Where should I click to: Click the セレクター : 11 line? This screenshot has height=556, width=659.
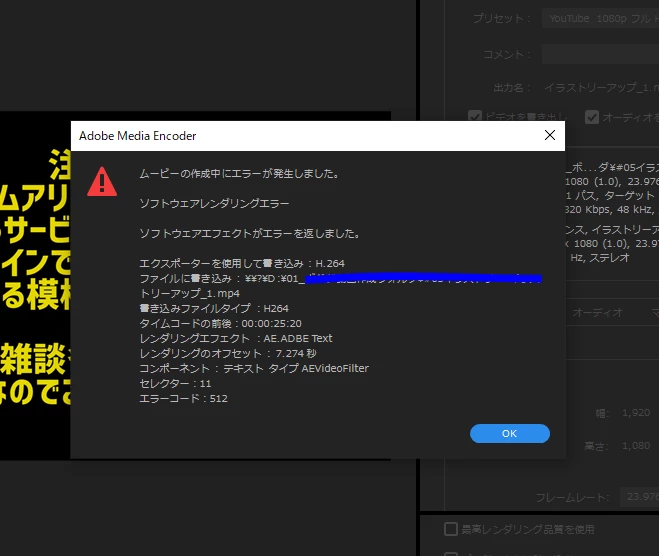point(175,383)
